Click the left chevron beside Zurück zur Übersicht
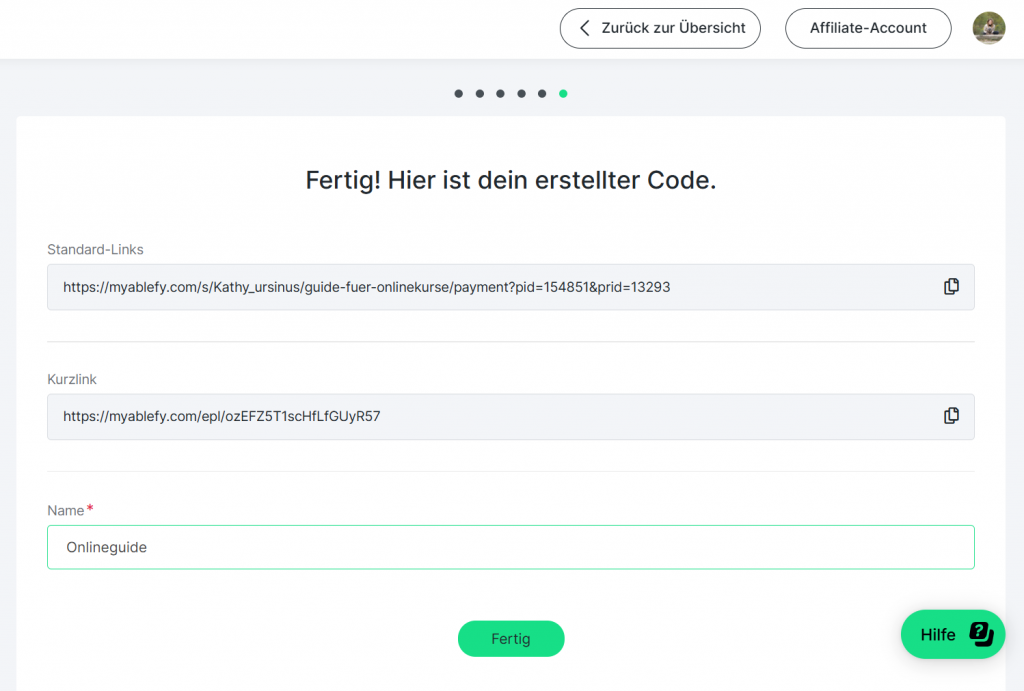The height and width of the screenshot is (691, 1024). pos(585,28)
